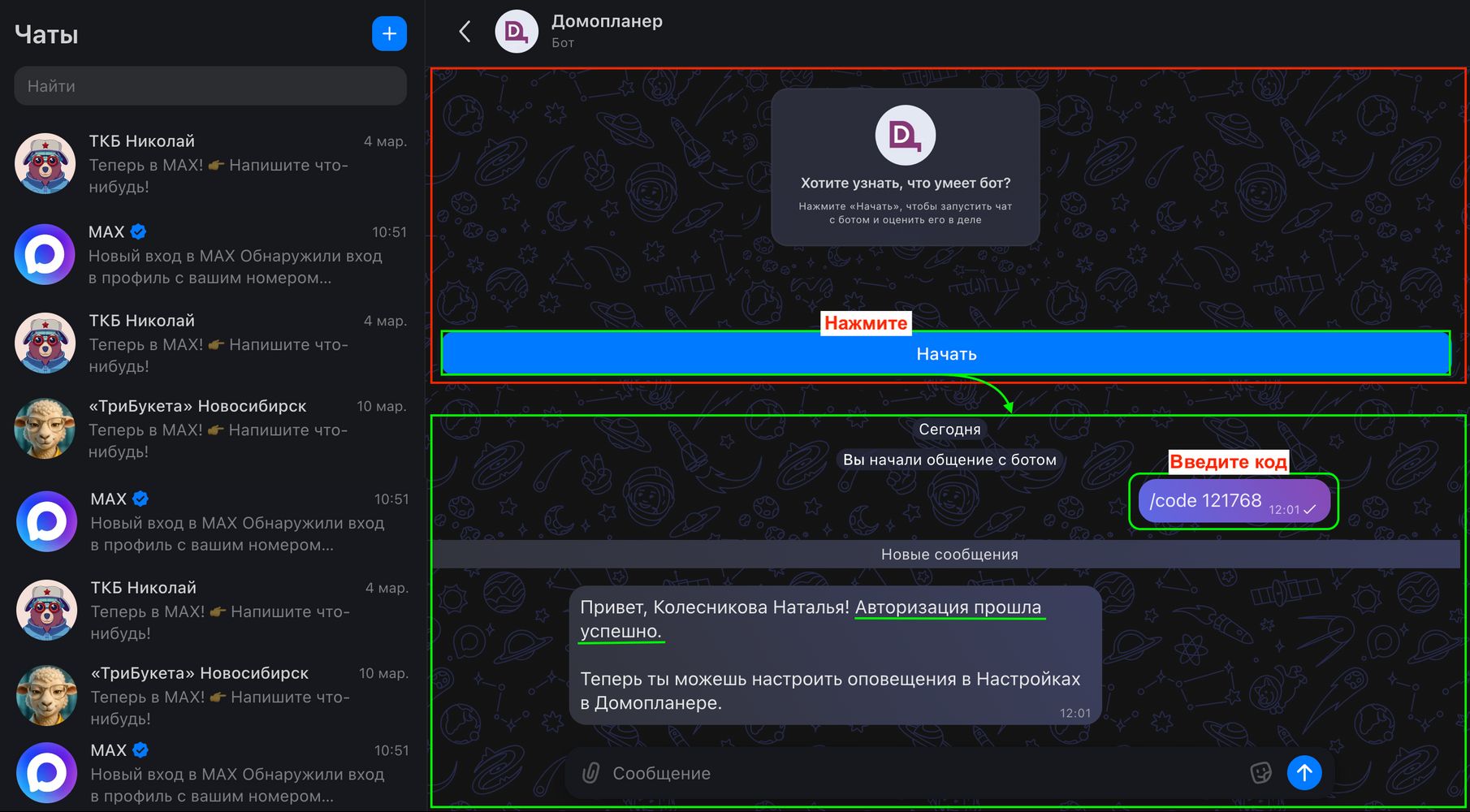
Task: Click the 12:01 timestamp on the bot reply
Action: pos(1075,713)
